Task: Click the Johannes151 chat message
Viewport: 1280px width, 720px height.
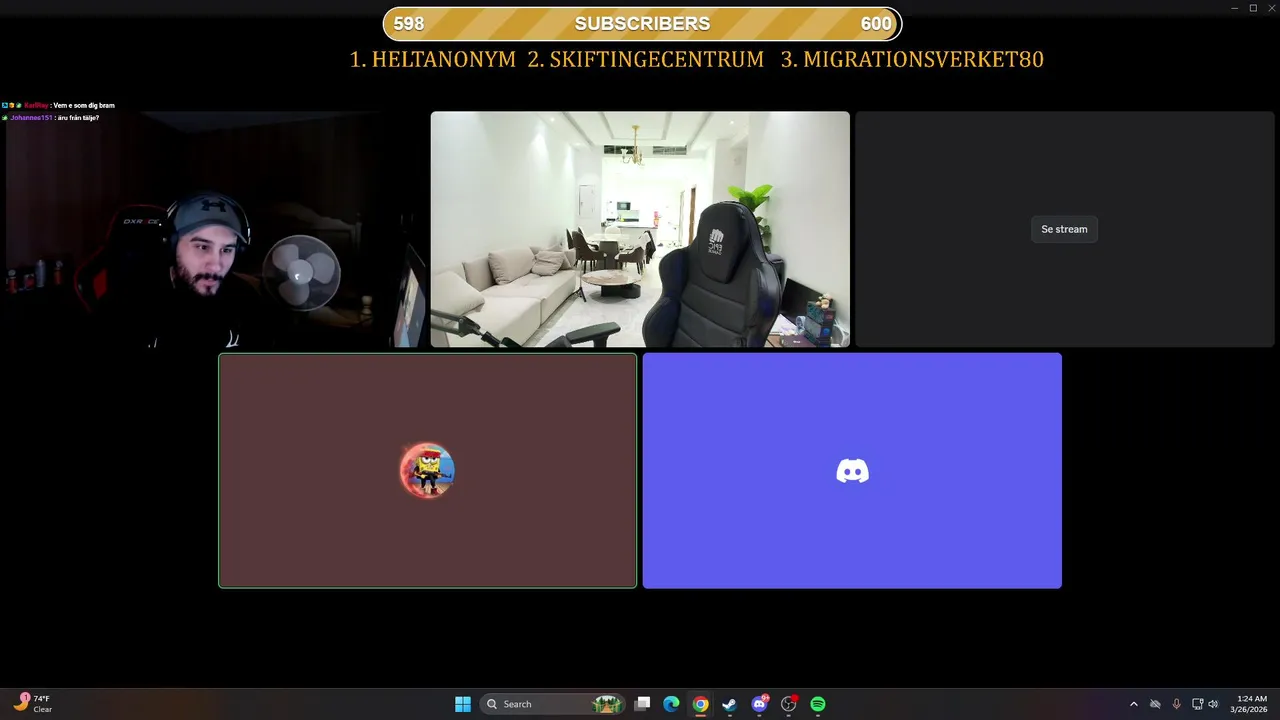Action: tap(50, 118)
